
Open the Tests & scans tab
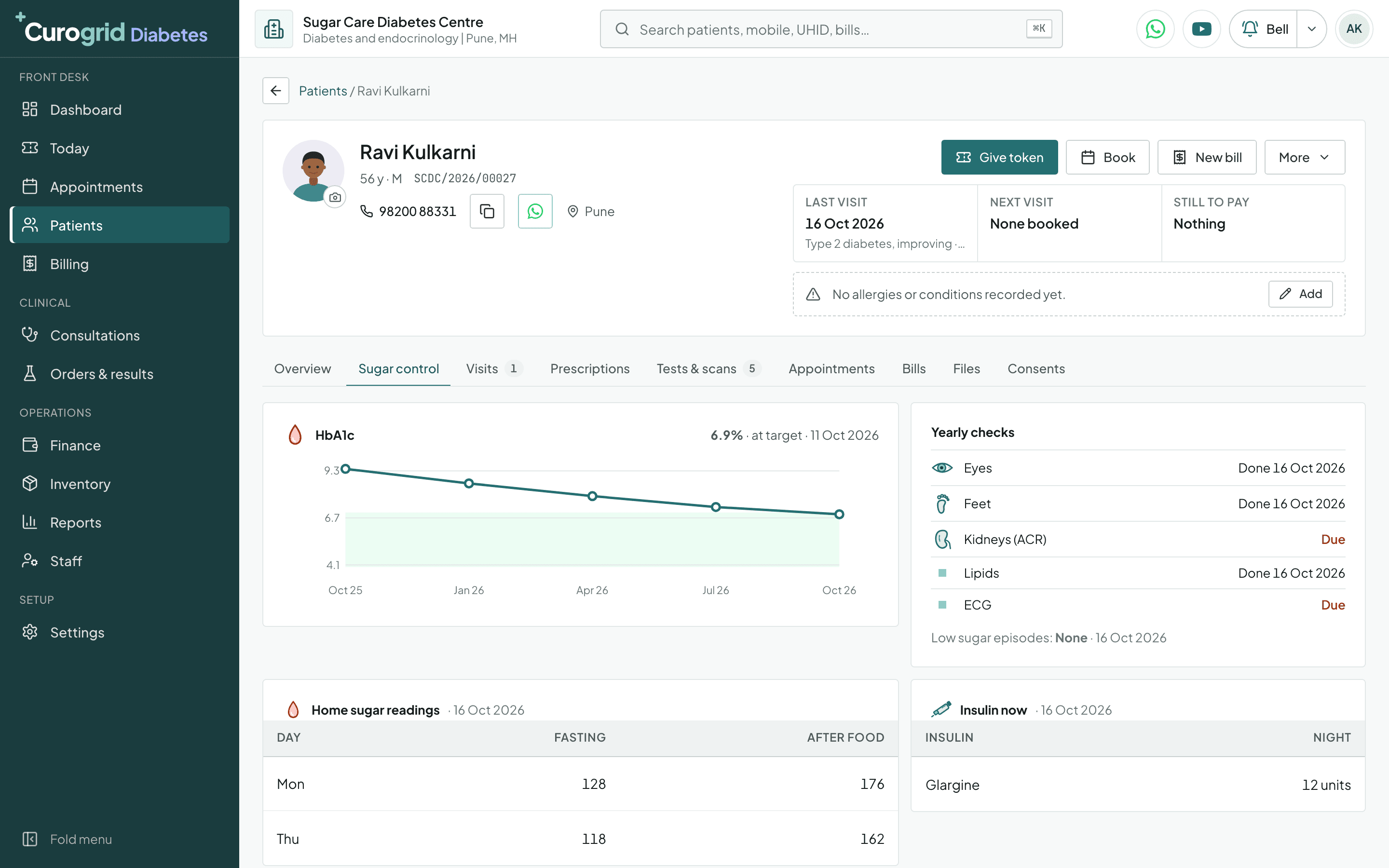708,368
